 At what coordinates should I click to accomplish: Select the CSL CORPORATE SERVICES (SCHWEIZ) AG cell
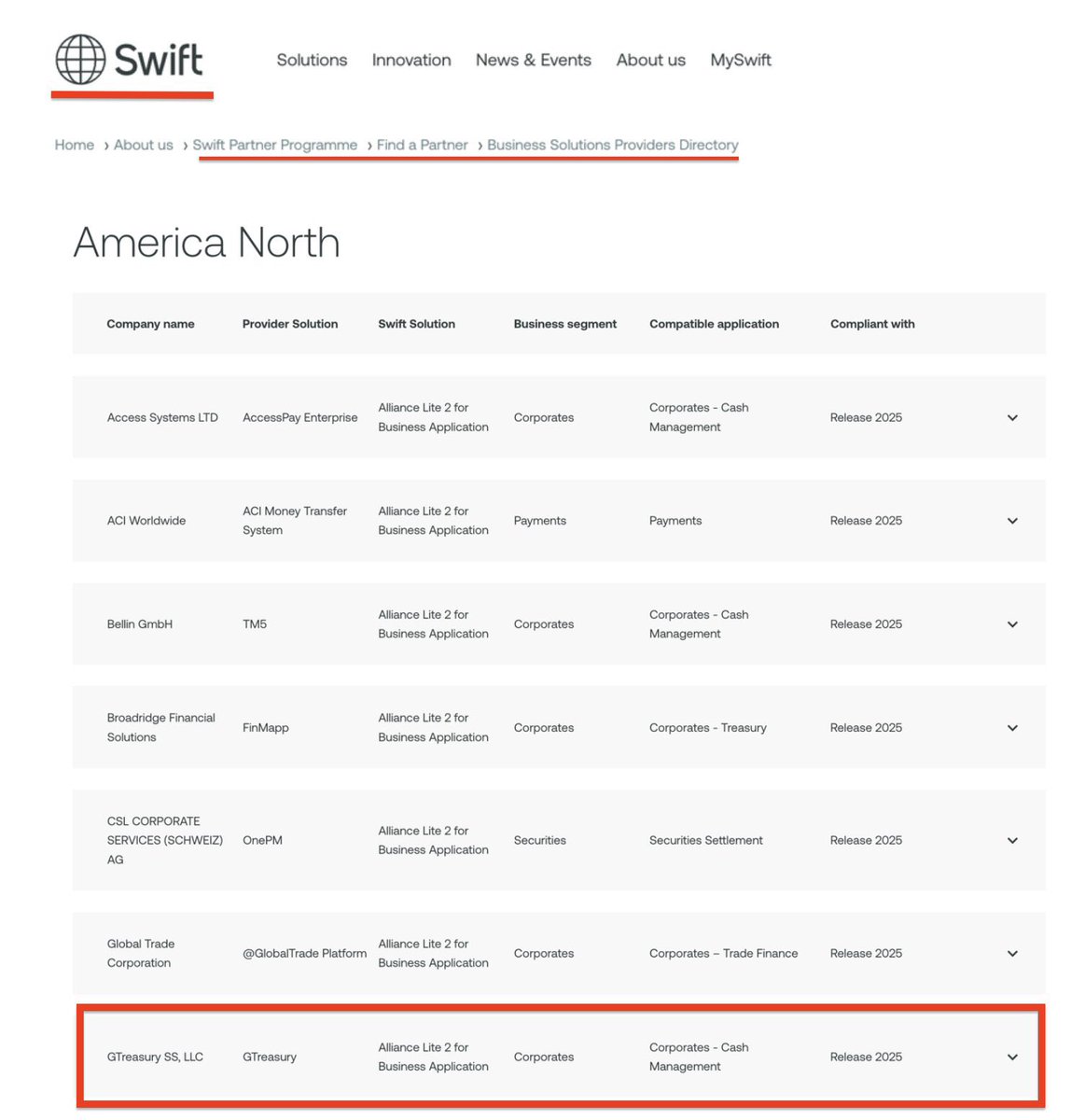[165, 840]
